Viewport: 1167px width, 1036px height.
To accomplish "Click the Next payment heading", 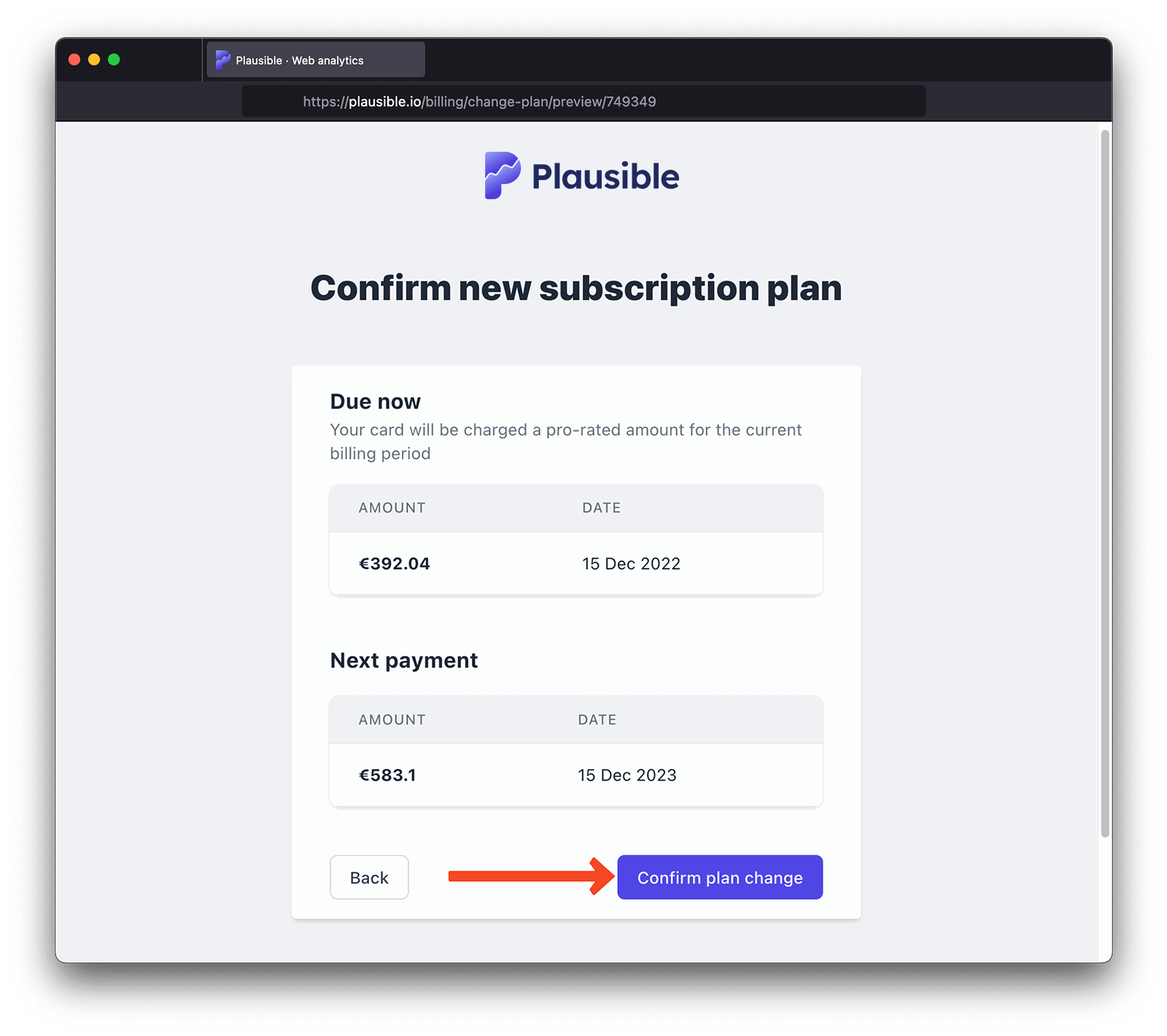I will (x=403, y=660).
